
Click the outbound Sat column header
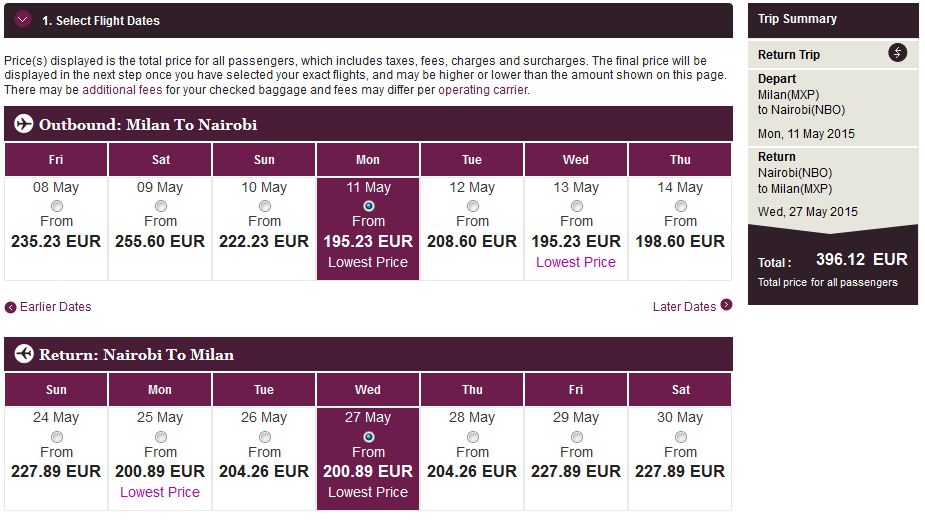160,160
